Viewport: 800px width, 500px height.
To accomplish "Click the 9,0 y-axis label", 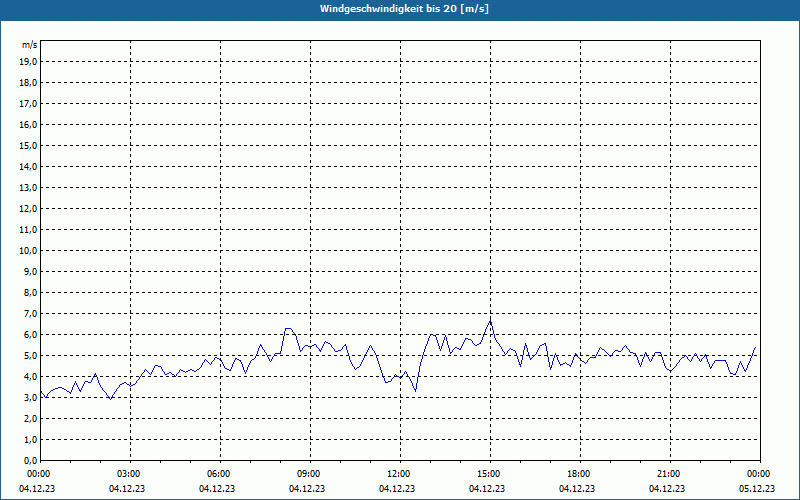I will (30, 271).
